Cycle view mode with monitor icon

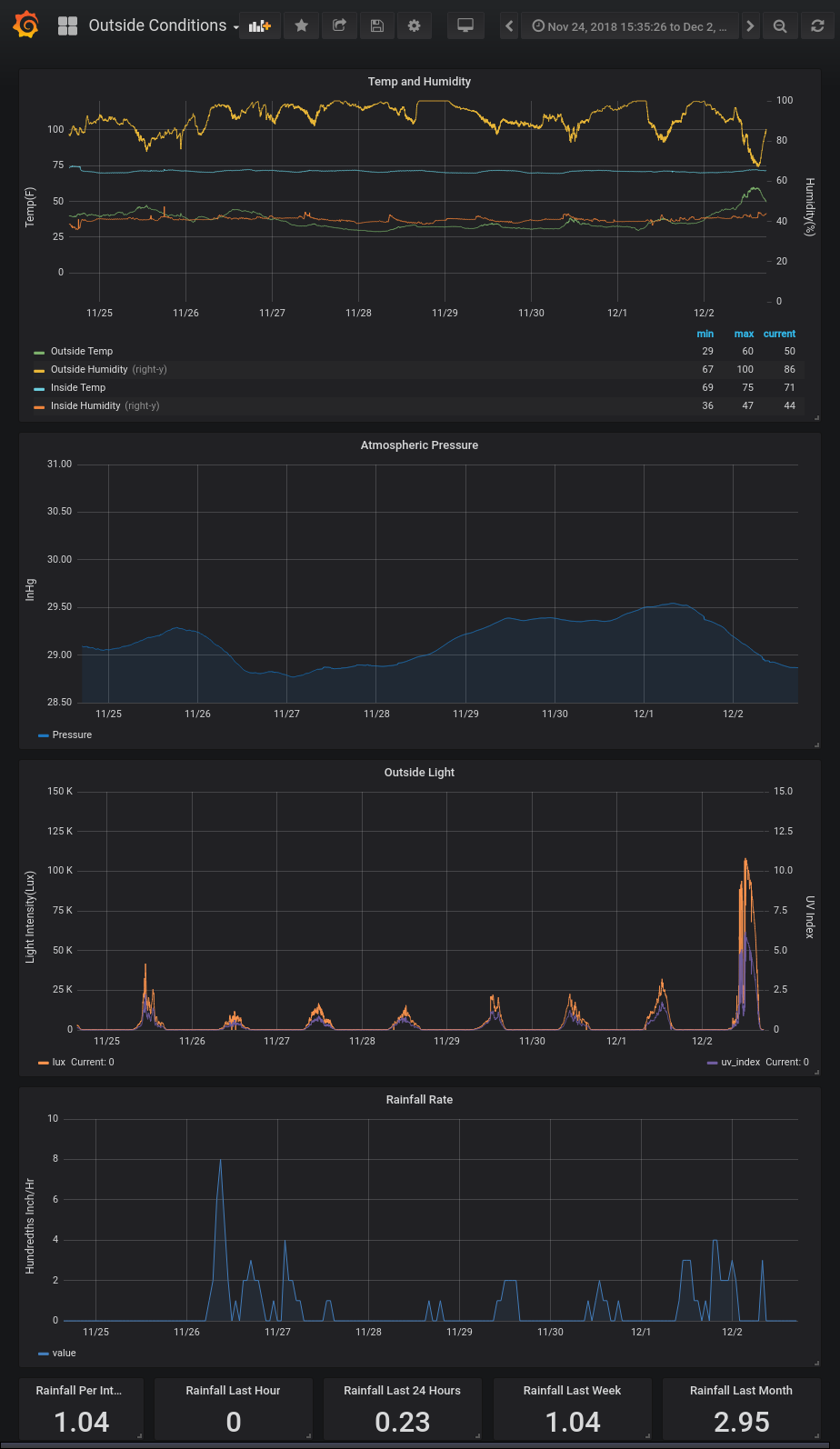click(x=465, y=26)
